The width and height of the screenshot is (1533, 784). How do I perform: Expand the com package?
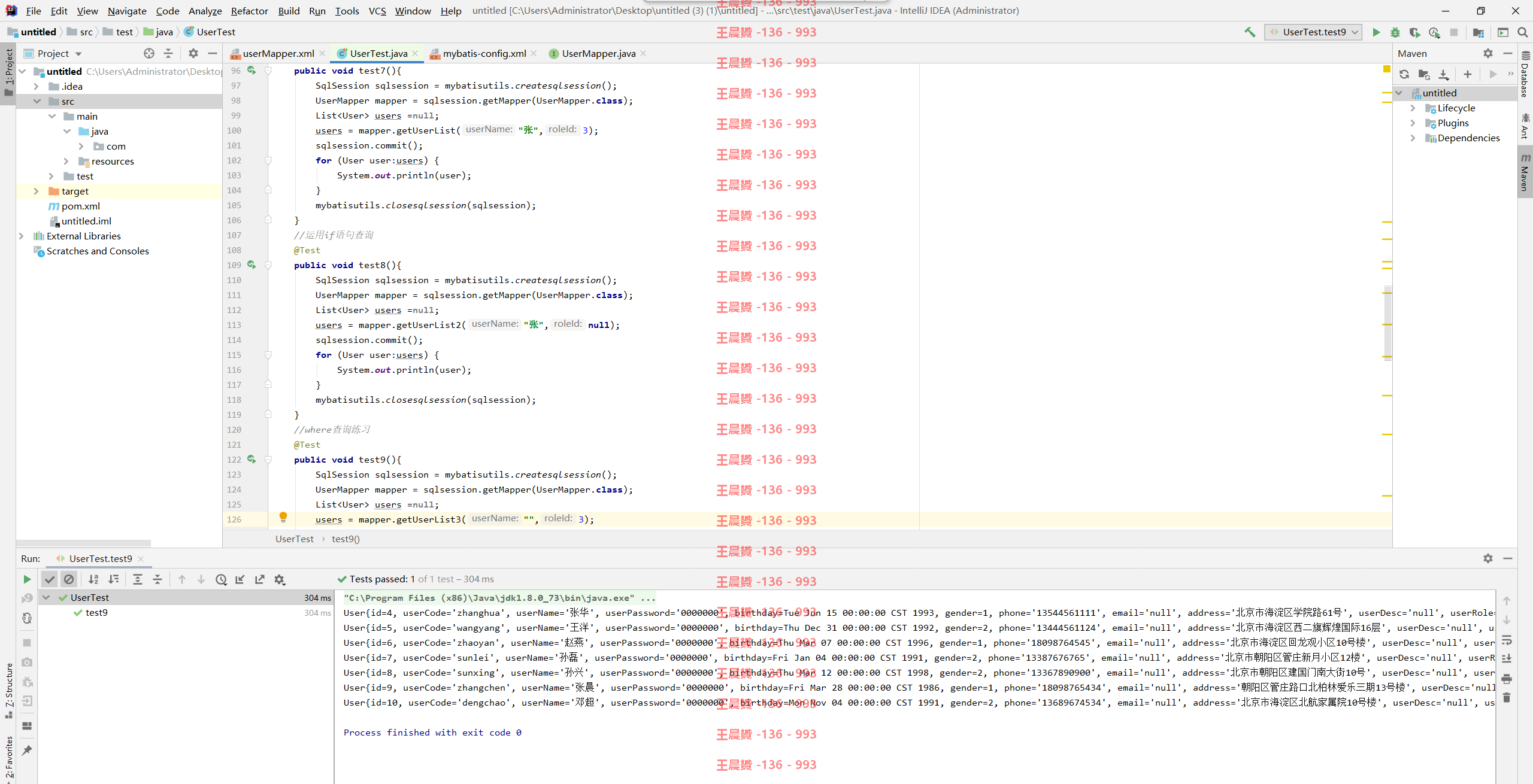coord(81,146)
